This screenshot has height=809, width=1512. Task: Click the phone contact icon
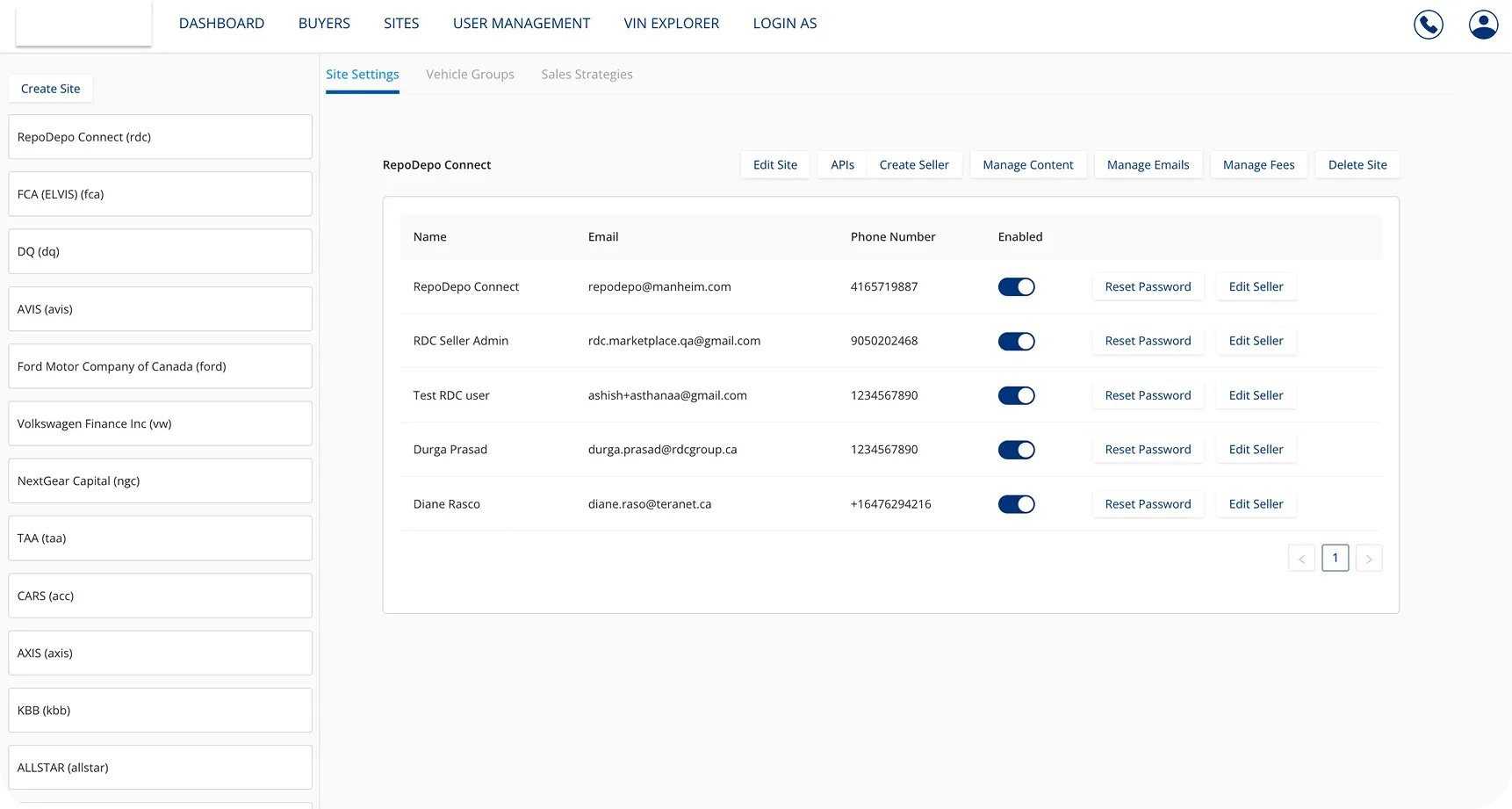click(x=1428, y=25)
